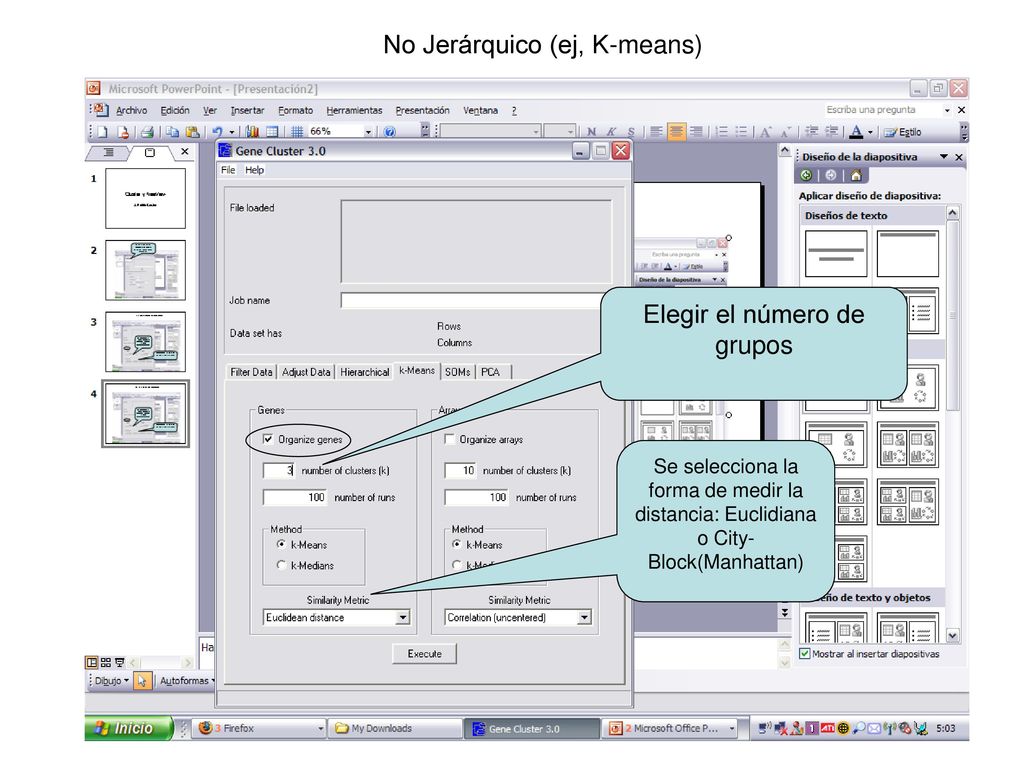Switch to the Filter Data tab
The width and height of the screenshot is (1024, 768).
click(x=251, y=372)
